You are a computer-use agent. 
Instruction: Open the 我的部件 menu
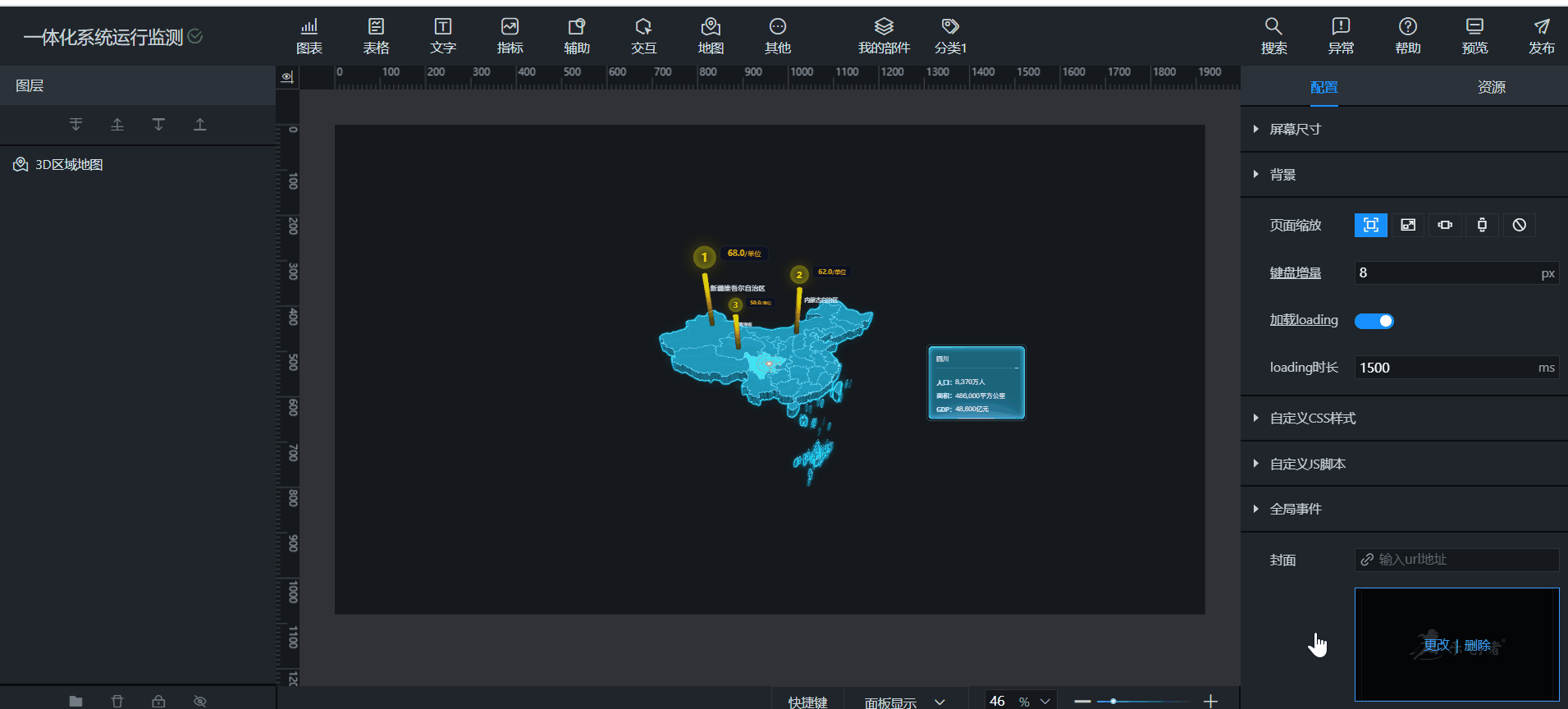(884, 36)
